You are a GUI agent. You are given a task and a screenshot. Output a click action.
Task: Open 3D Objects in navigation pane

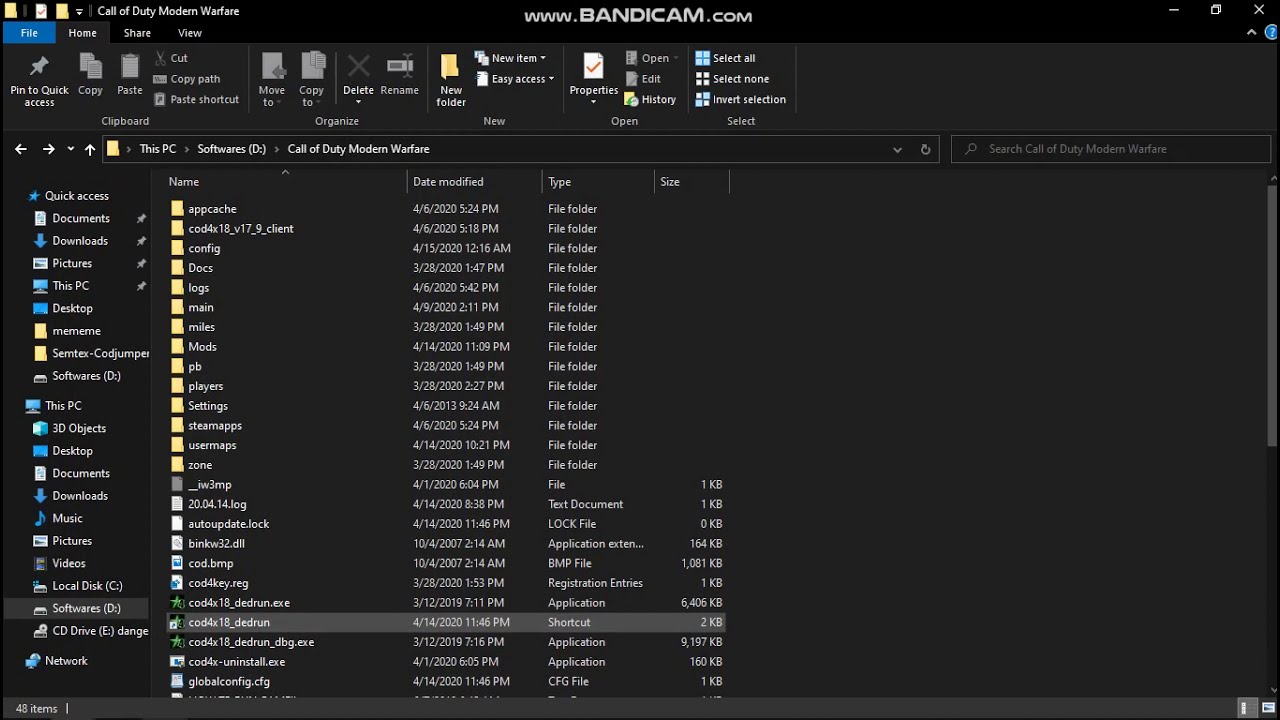tap(70, 428)
